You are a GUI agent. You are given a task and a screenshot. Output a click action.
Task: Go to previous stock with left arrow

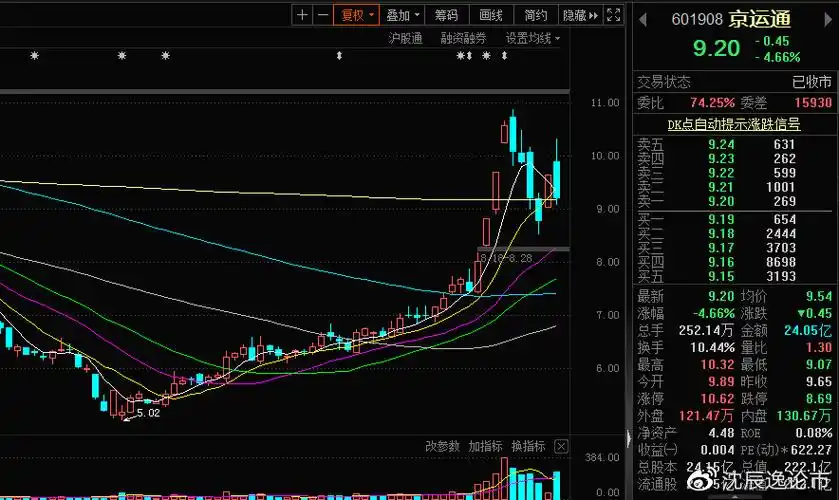643,19
